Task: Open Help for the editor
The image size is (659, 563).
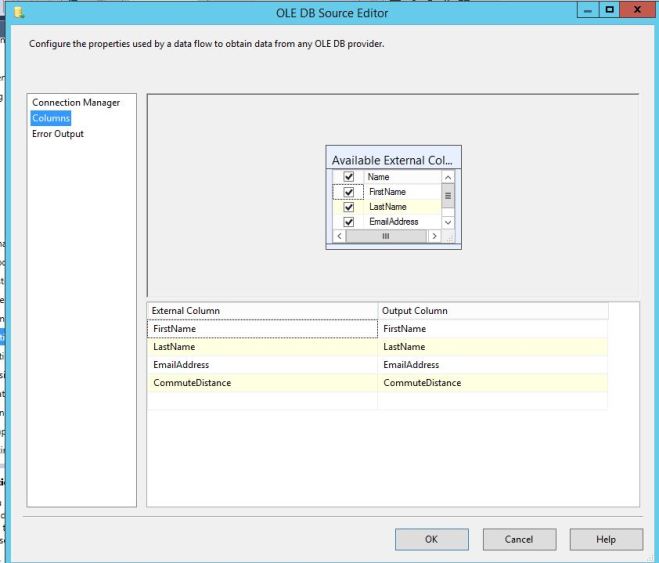Action: pyautogui.click(x=605, y=539)
